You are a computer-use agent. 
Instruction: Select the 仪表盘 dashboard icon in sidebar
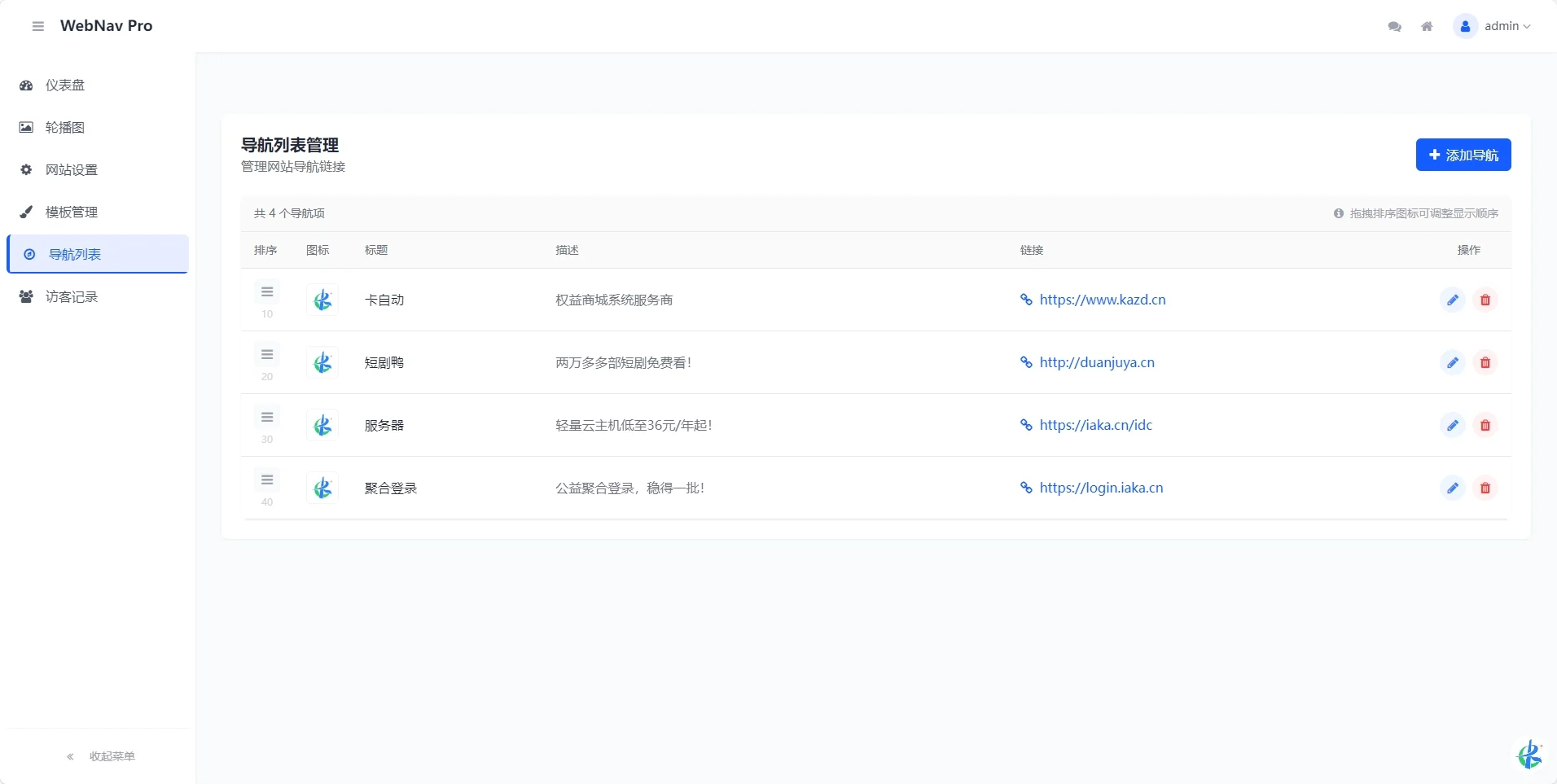click(25, 85)
